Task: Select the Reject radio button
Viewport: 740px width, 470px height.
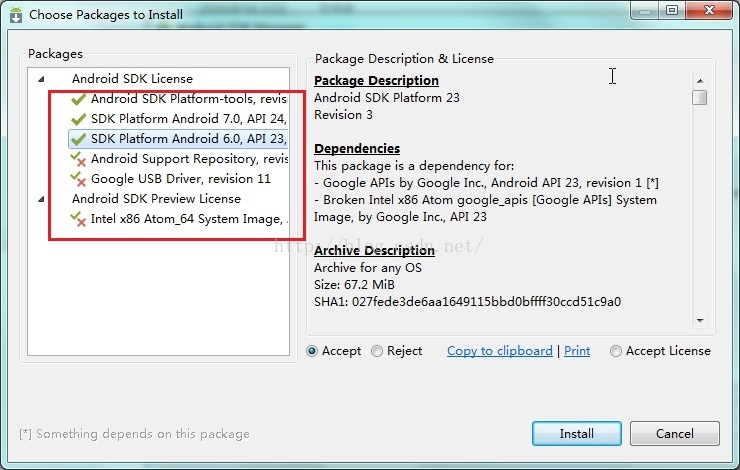Action: click(377, 351)
